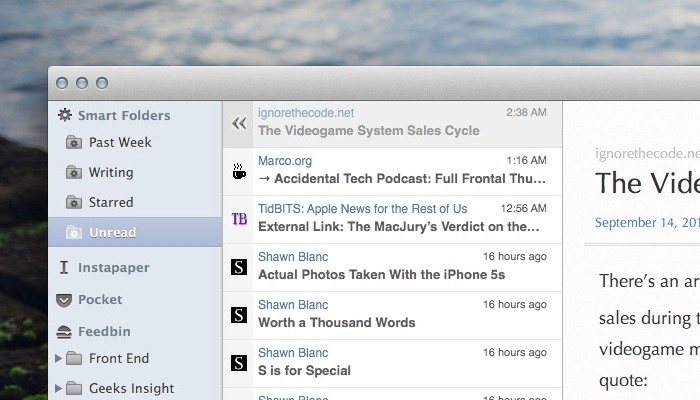Screen dimensions: 700x400
Task: Click the Feedbin account icon
Action: 64,331
